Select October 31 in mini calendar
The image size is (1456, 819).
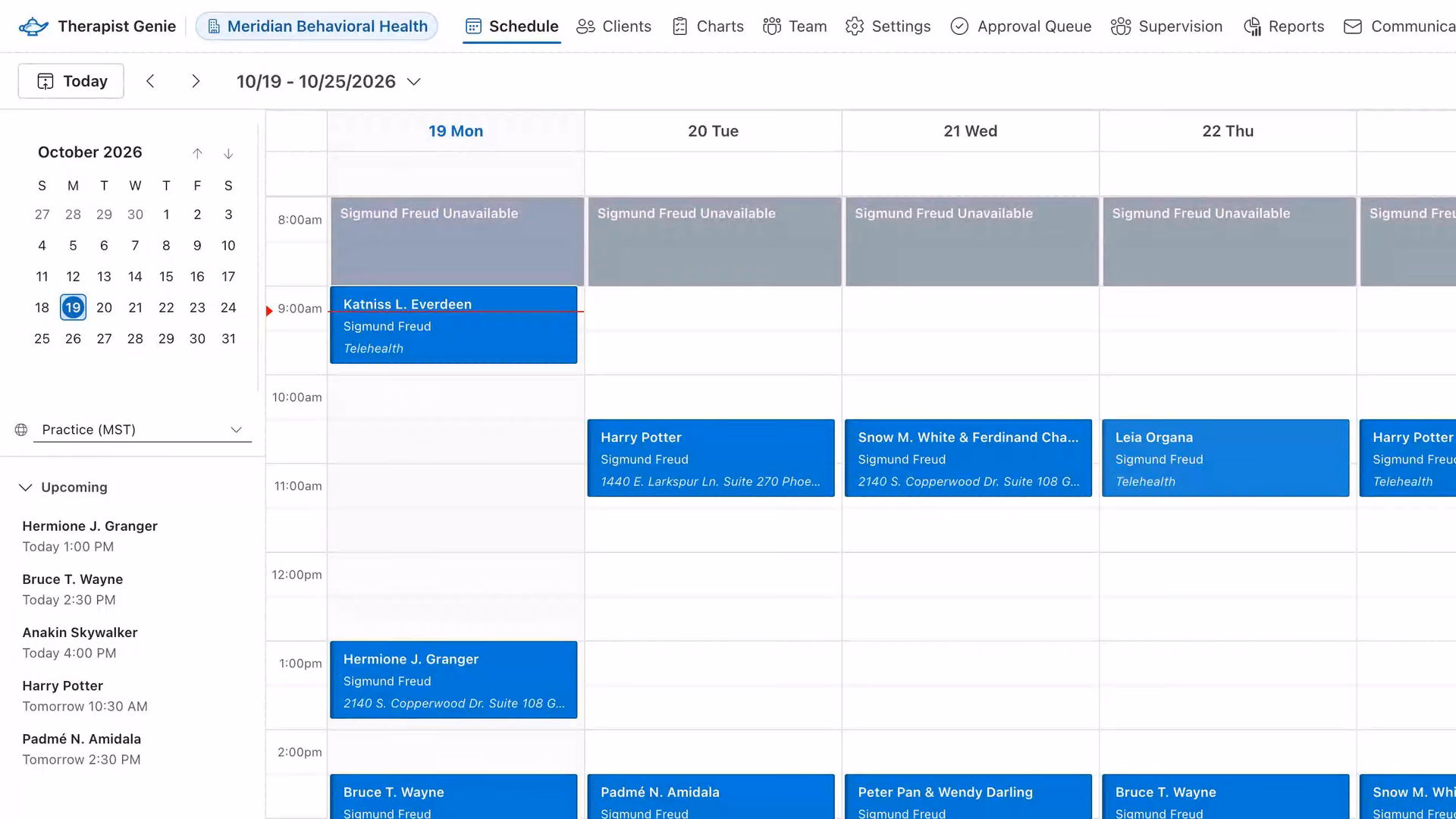click(228, 339)
